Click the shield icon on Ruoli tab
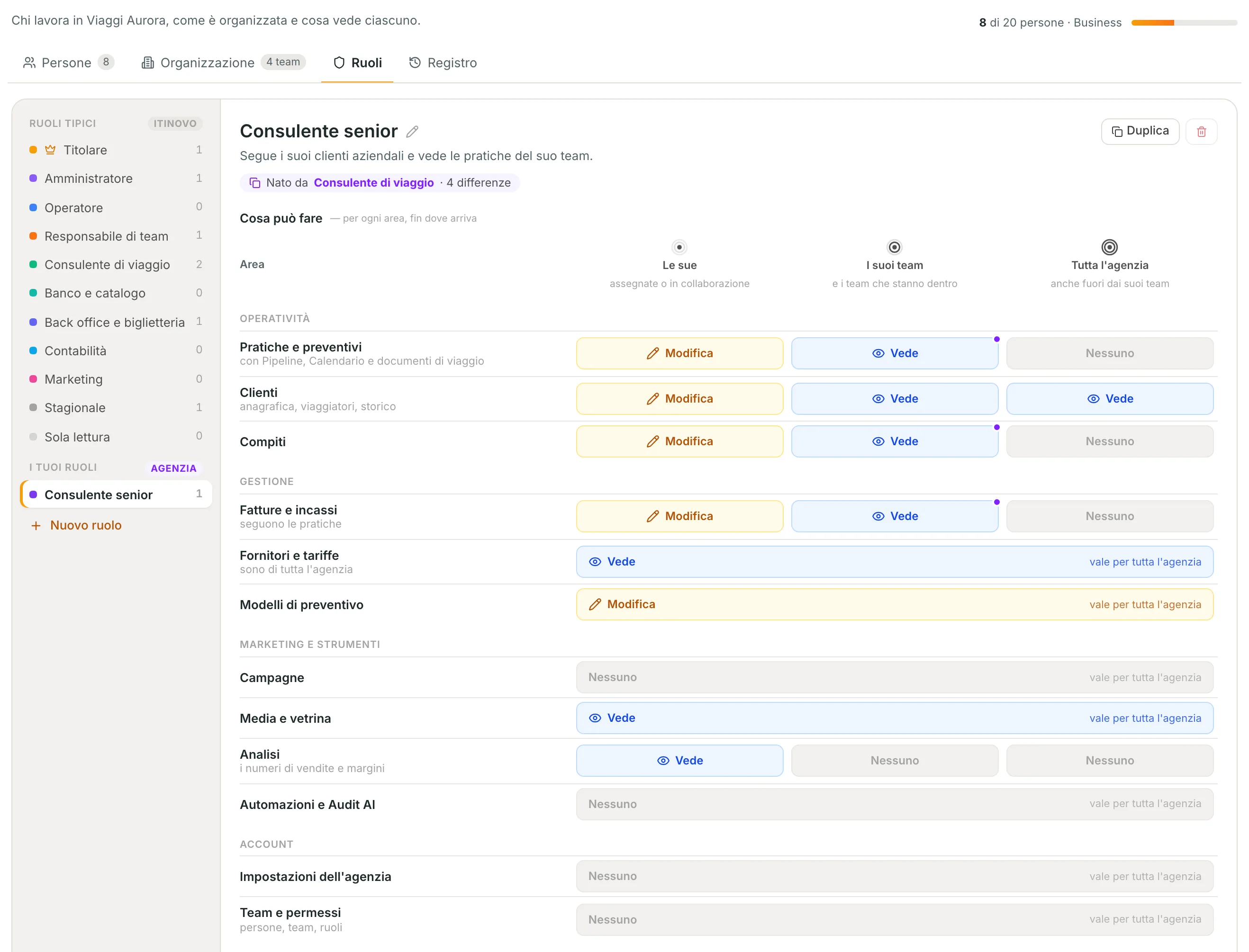 pyautogui.click(x=339, y=63)
